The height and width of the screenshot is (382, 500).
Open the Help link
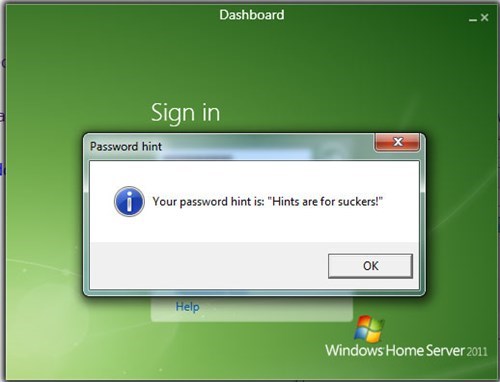(x=188, y=307)
